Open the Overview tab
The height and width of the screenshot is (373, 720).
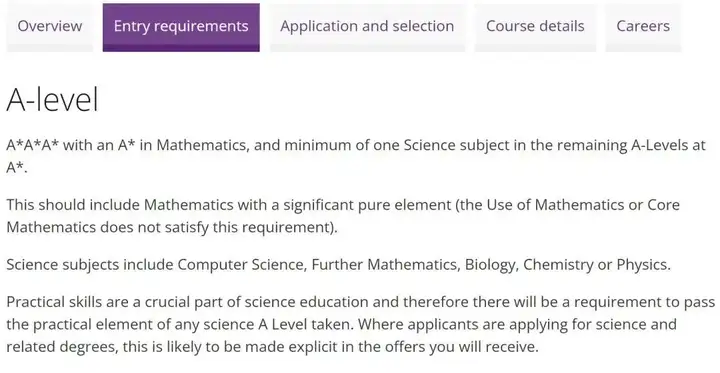(50, 27)
